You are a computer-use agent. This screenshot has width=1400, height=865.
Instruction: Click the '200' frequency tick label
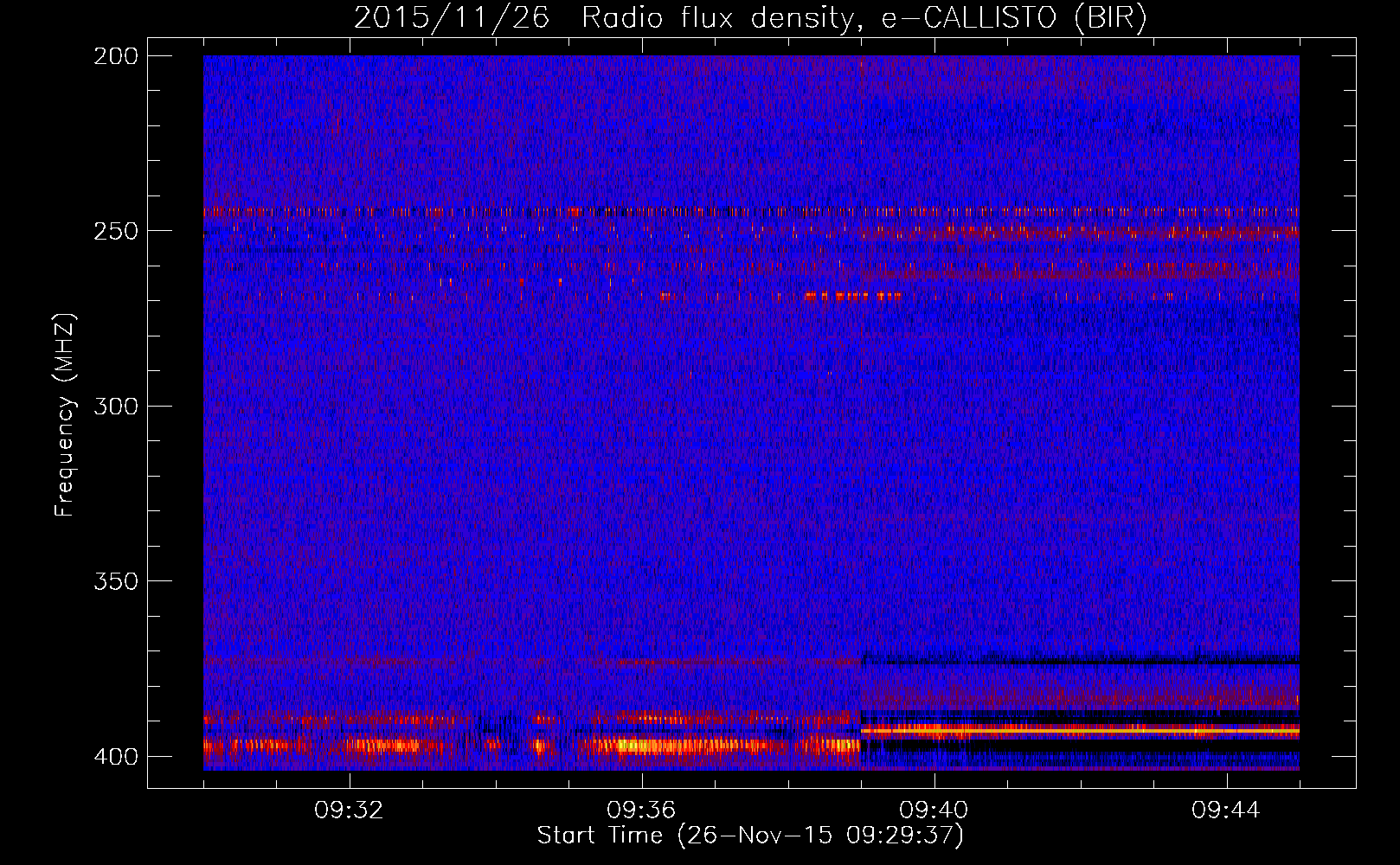tap(115, 56)
